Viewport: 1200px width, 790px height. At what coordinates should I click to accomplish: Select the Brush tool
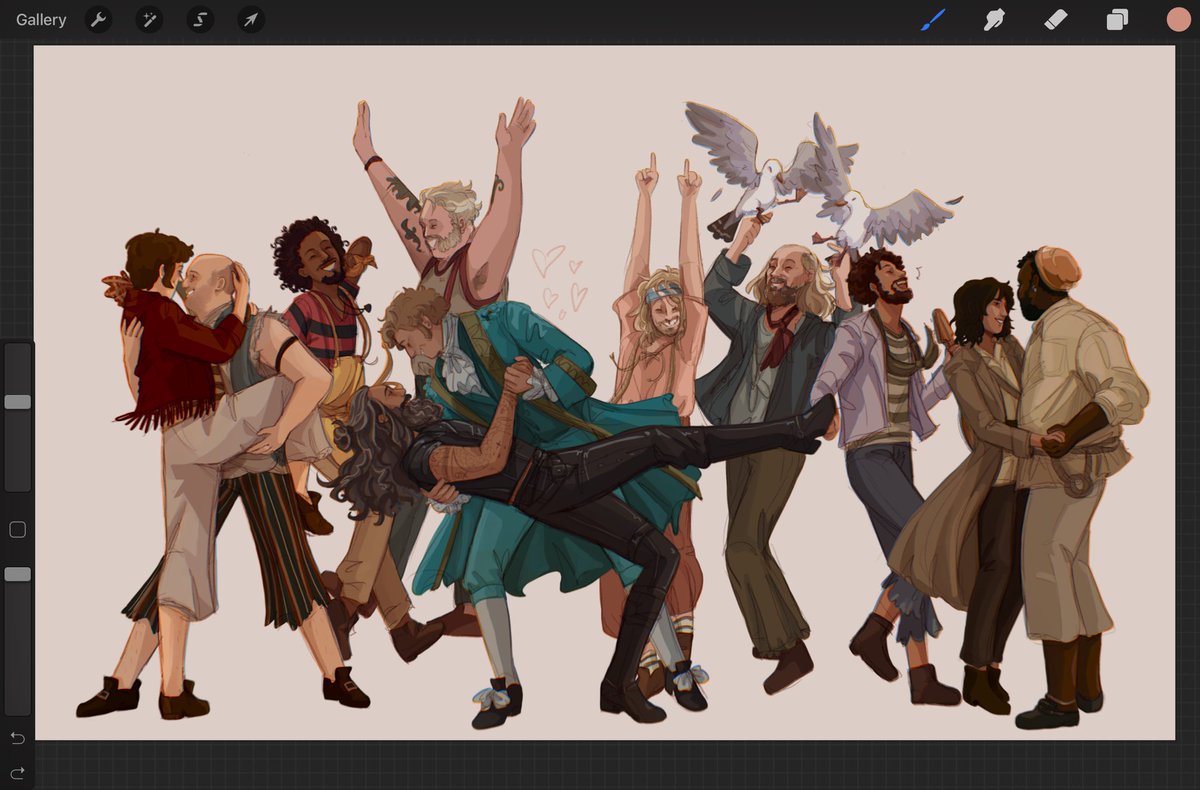(933, 19)
